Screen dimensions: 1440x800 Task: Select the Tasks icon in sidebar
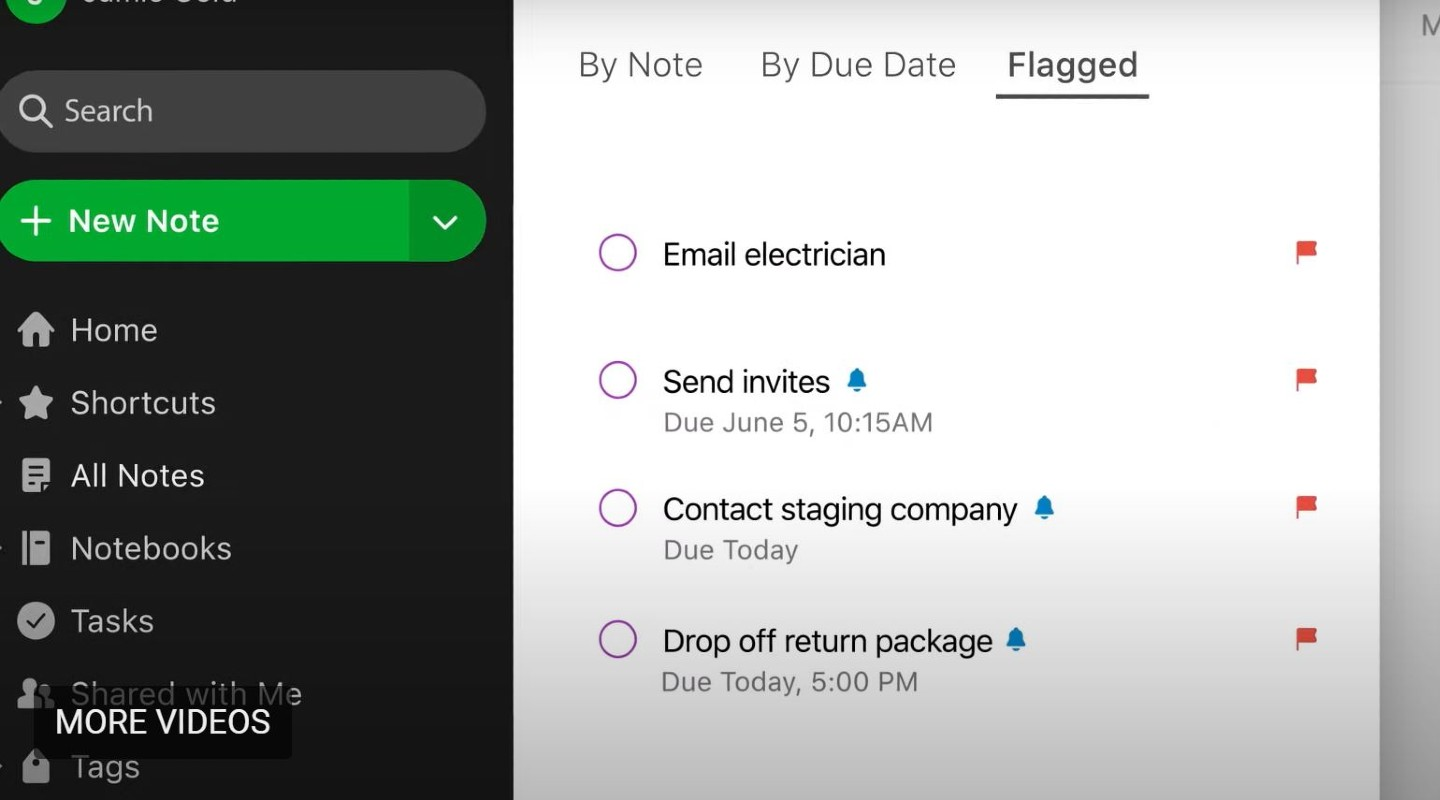pos(35,621)
